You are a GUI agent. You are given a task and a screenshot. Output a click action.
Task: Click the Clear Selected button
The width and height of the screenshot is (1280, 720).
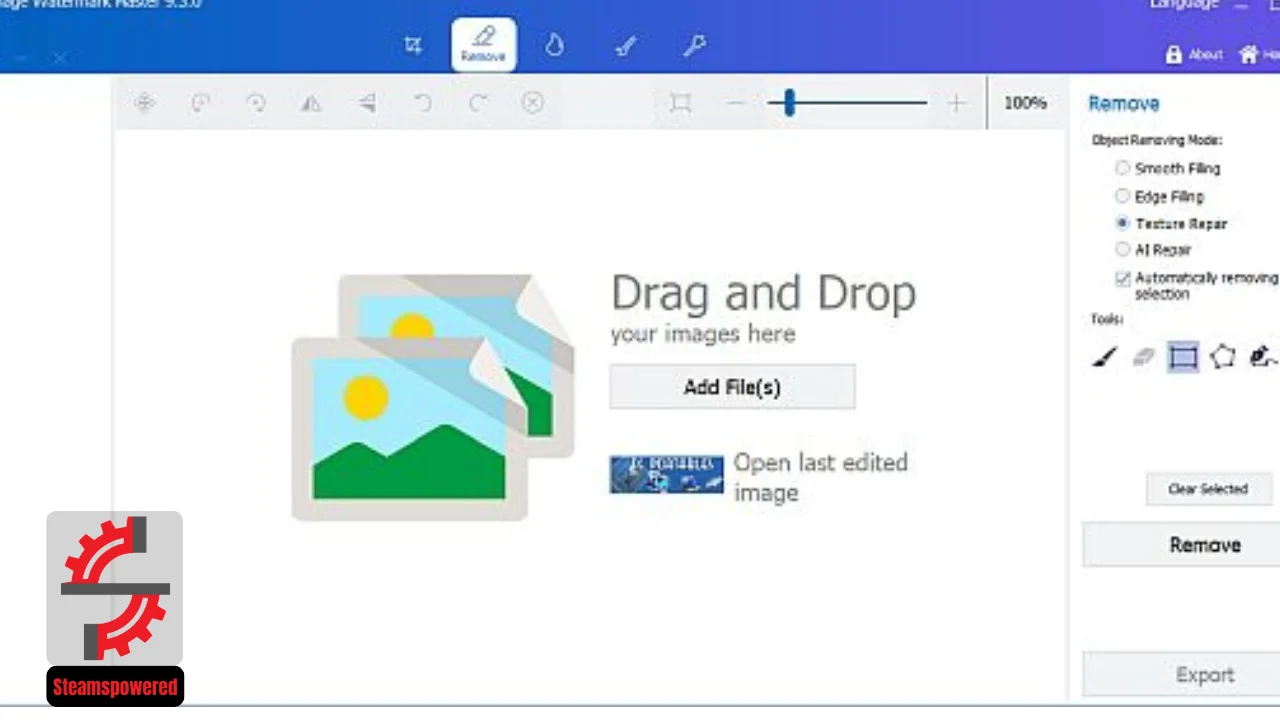(1208, 489)
